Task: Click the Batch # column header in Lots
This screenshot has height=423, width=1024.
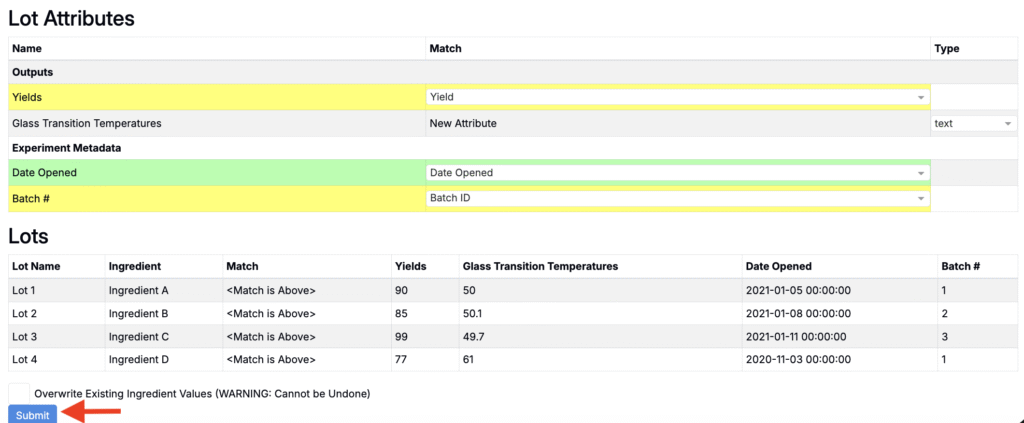Action: (959, 266)
